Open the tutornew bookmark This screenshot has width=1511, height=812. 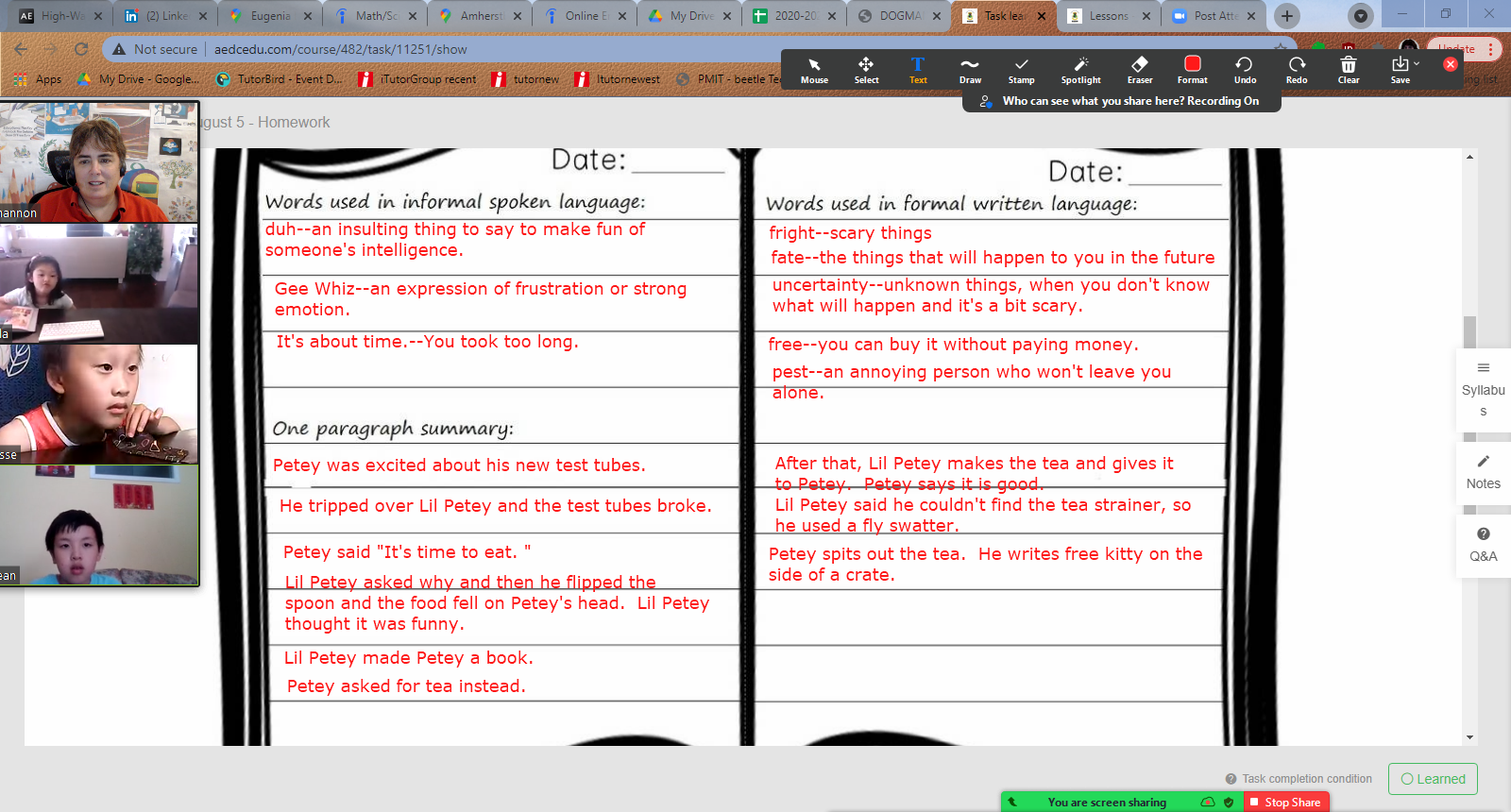[x=525, y=79]
